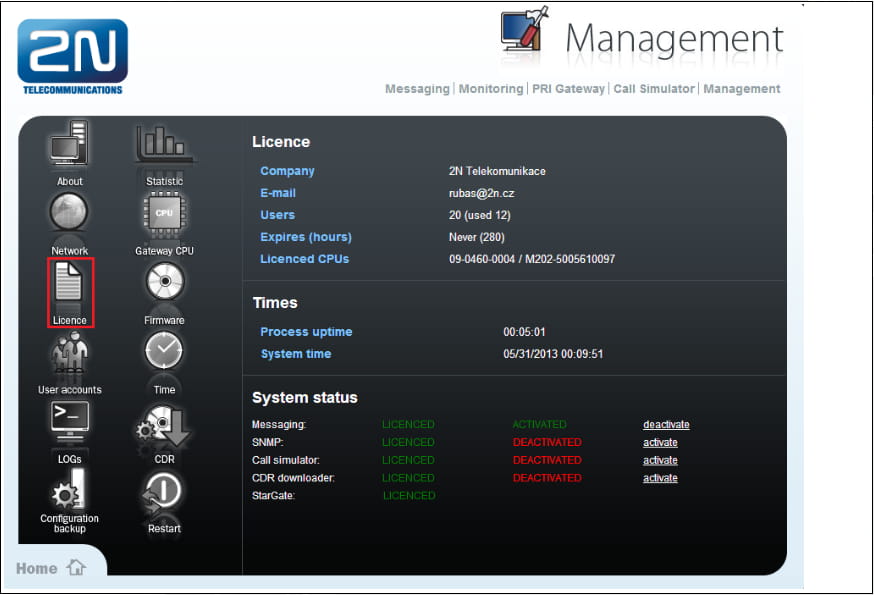This screenshot has width=874, height=595.
Task: Activate the Call simulator service
Action: tap(660, 460)
